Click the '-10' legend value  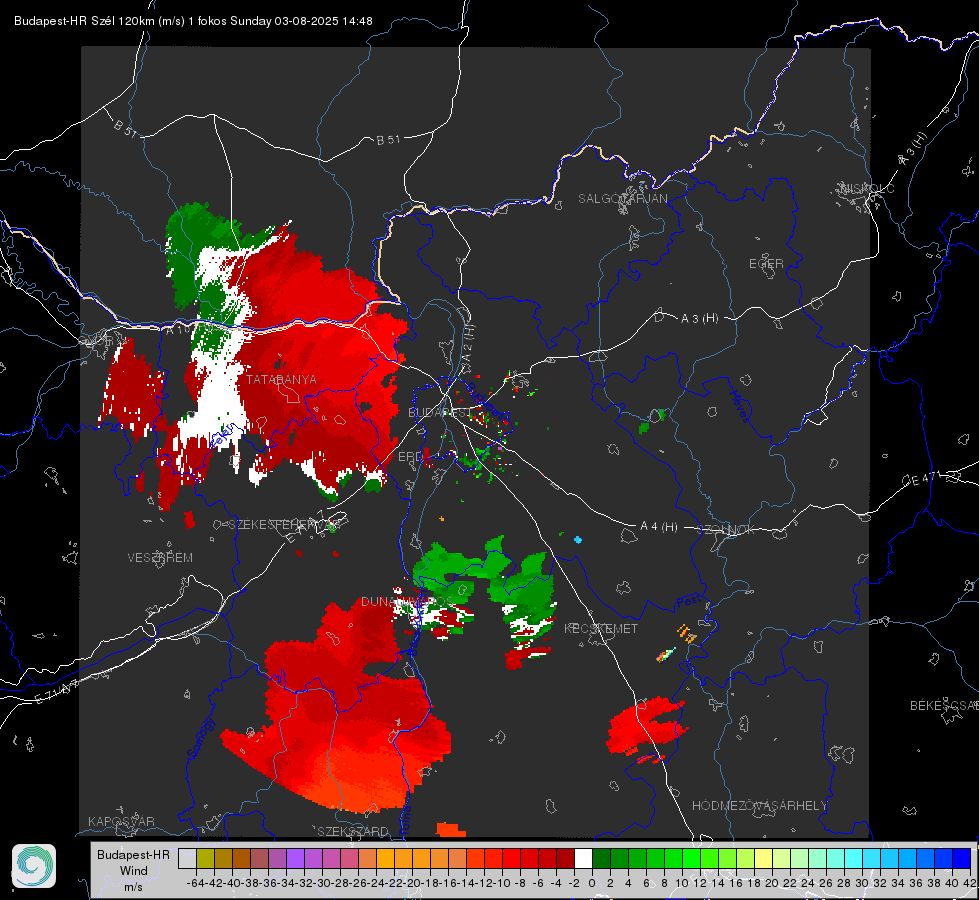[501, 883]
